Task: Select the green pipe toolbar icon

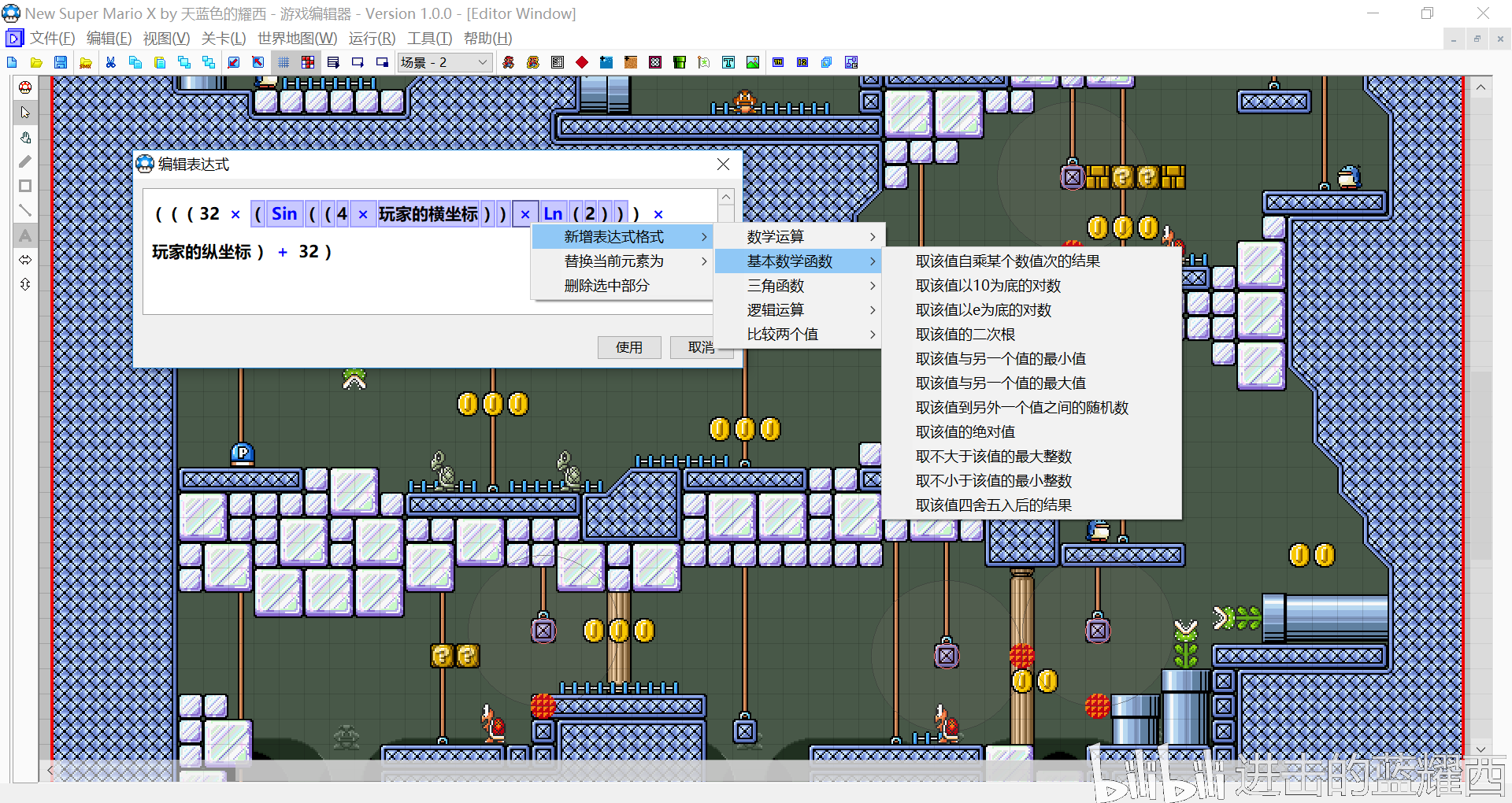Action: click(x=680, y=62)
